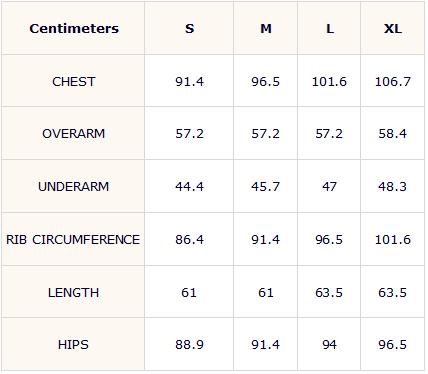The width and height of the screenshot is (428, 374).
Task: Click the UNDERARM row label
Action: click(74, 186)
